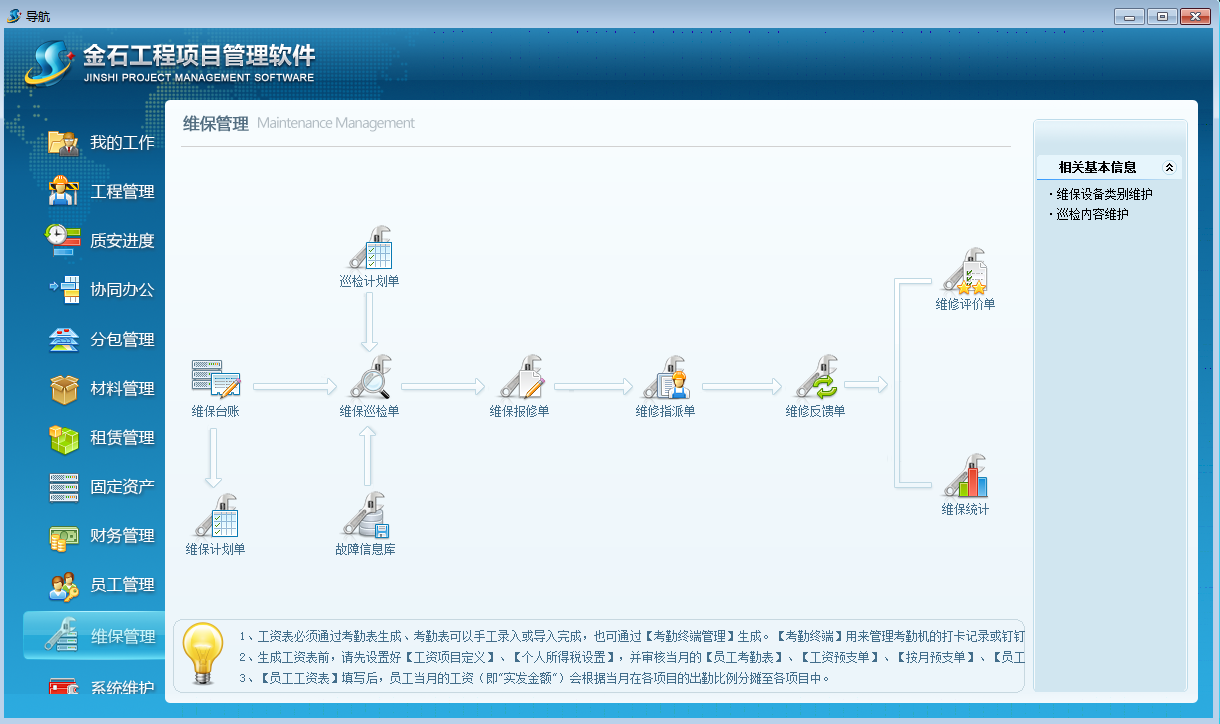Click the light bulb tips icon
This screenshot has width=1220, height=724.
pyautogui.click(x=204, y=654)
